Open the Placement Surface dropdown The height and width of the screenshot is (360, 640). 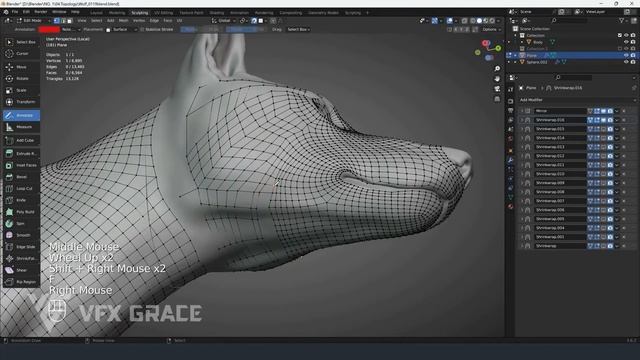pyautogui.click(x=122, y=29)
